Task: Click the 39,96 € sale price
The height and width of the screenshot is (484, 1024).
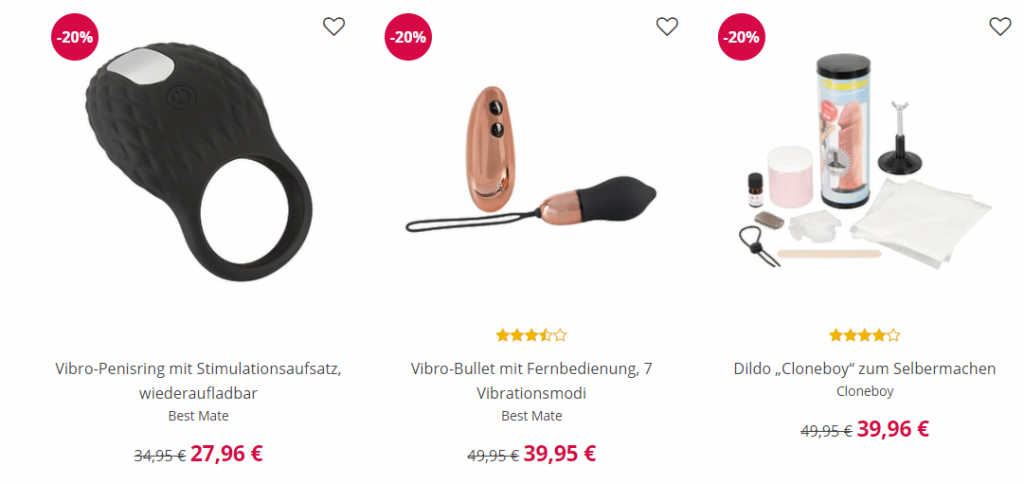Action: (893, 428)
